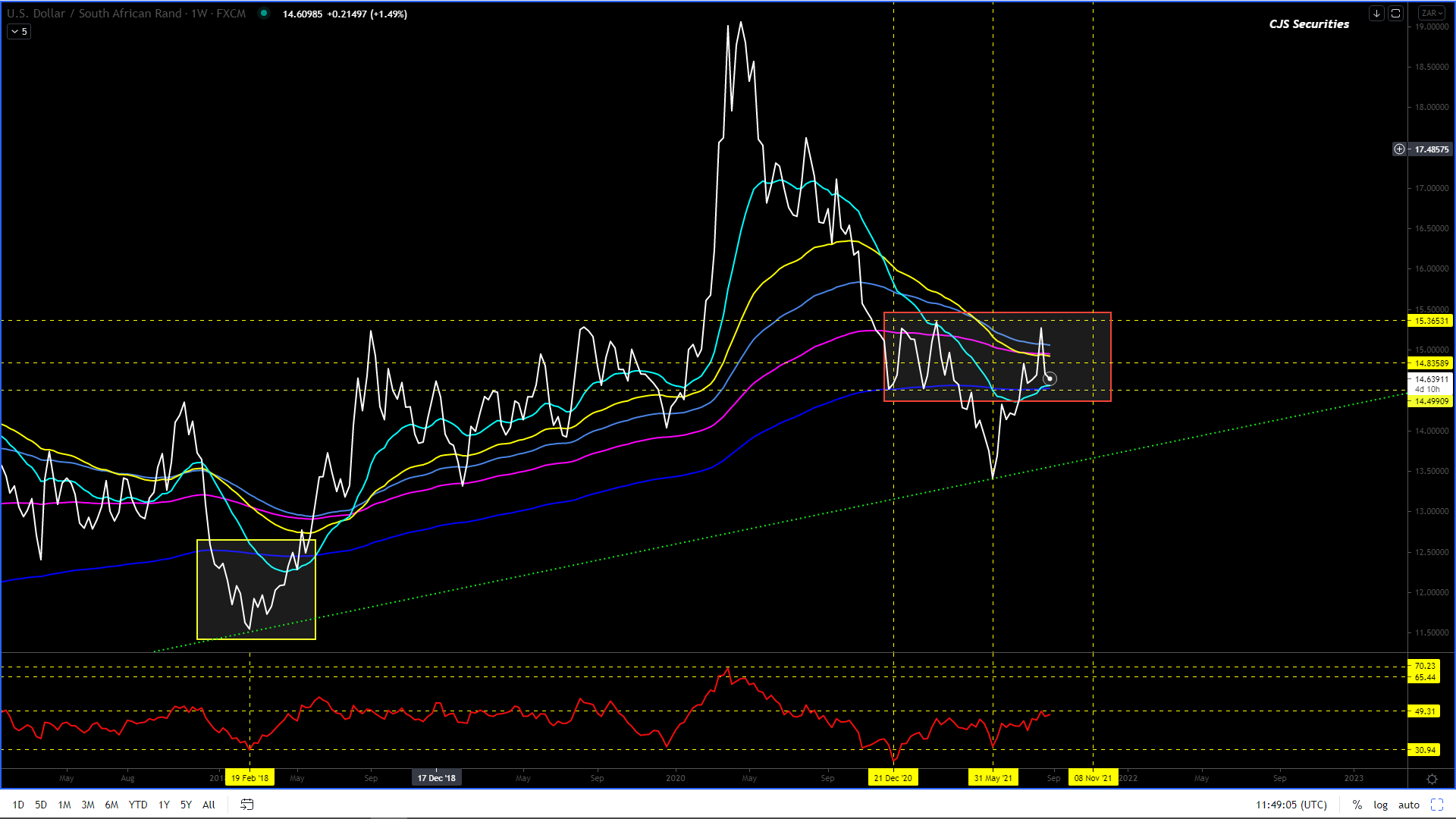The height and width of the screenshot is (819, 1456).
Task: Click green market status dot
Action: click(x=263, y=13)
